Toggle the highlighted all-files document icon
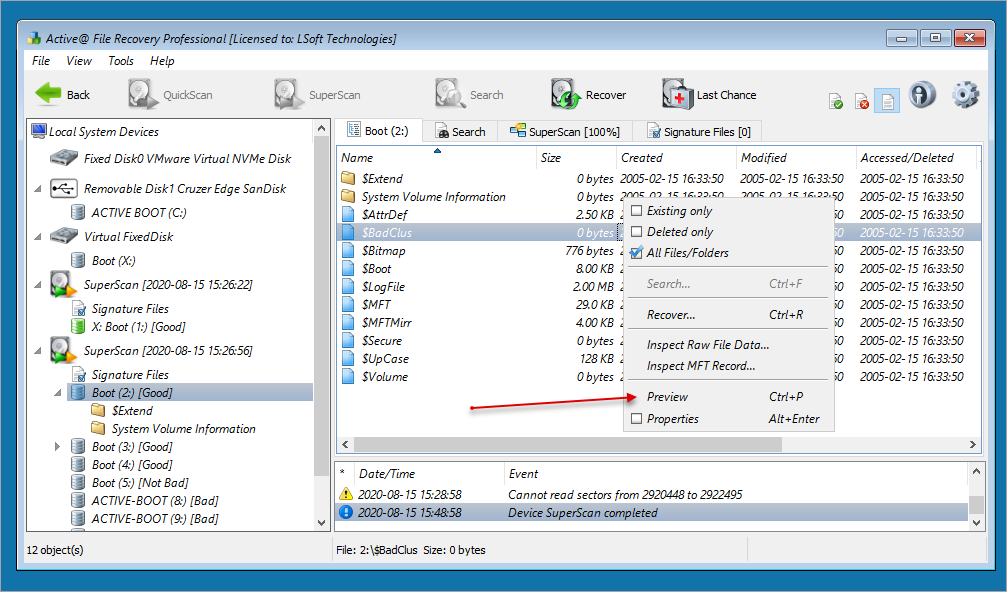Screen dimensions: 1007x592 coord(887,101)
